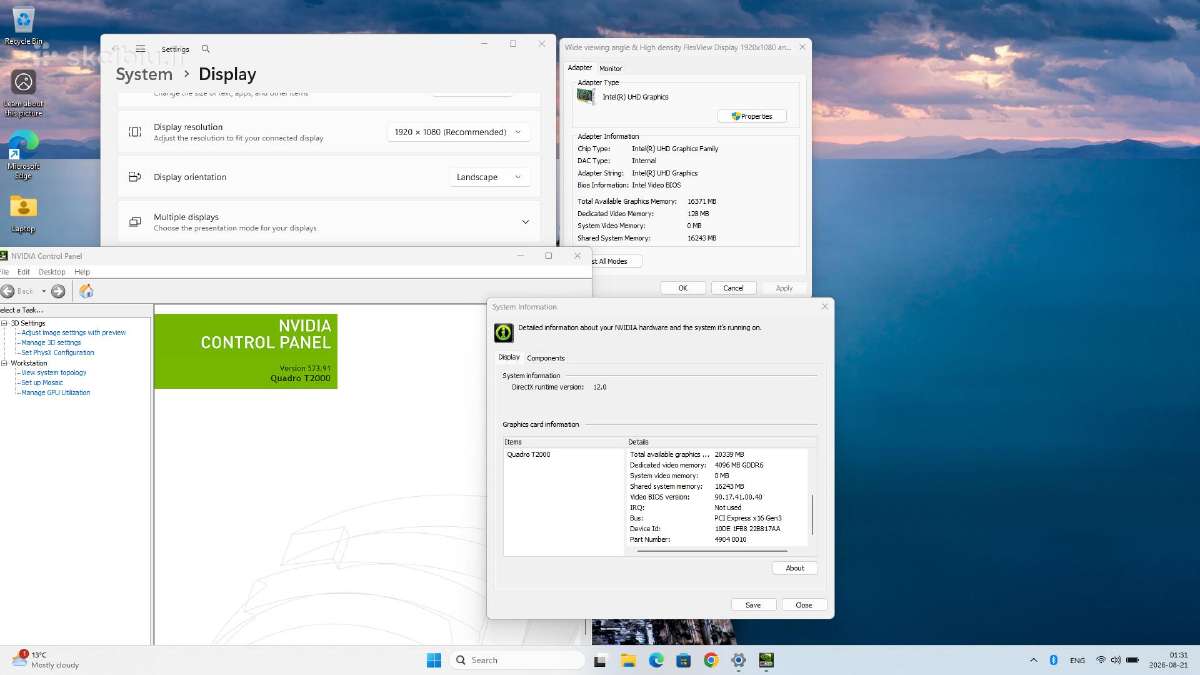Open the Edit menu in NVIDIA Control Panel
Viewport: 1200px width, 675px height.
23,272
